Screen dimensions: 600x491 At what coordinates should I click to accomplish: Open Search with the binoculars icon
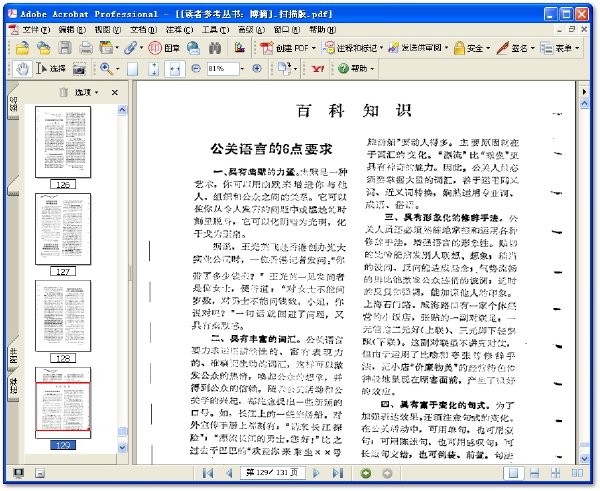click(215, 48)
